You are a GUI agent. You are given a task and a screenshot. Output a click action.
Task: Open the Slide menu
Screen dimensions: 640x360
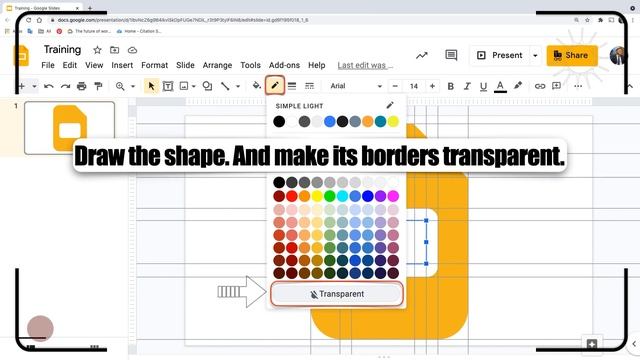[185, 65]
